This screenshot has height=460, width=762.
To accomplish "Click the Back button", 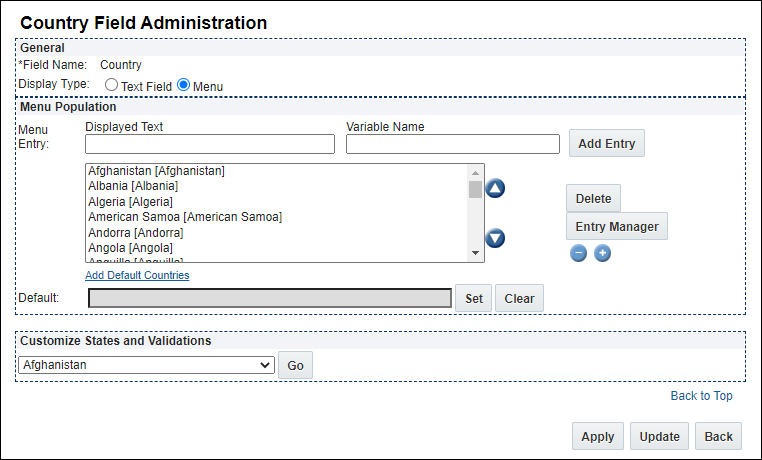I will [x=718, y=436].
